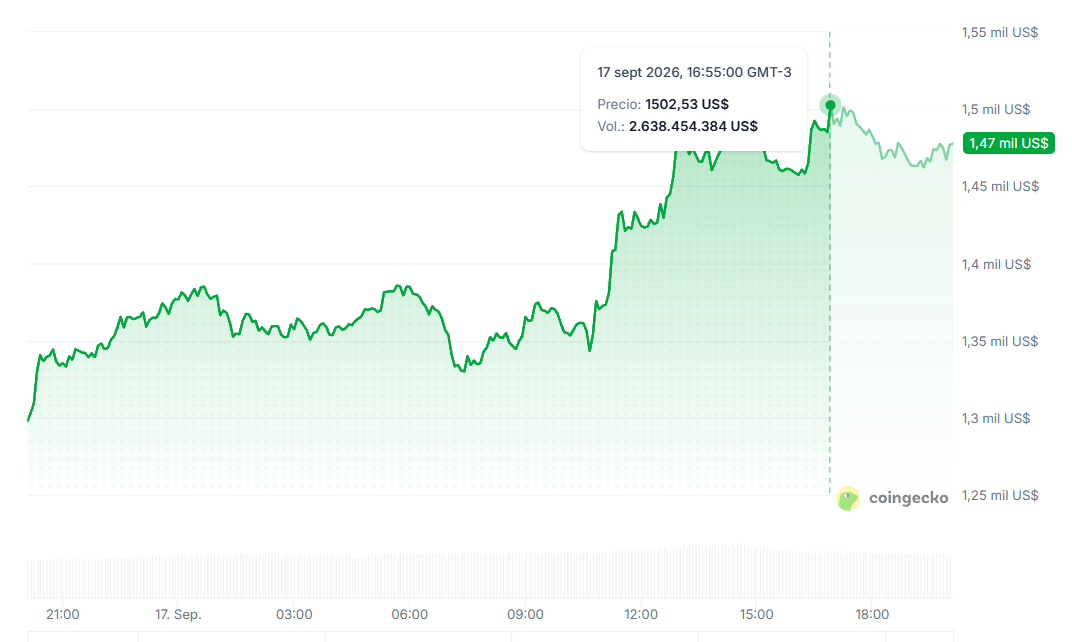Click the 18:00 time axis label

872,614
